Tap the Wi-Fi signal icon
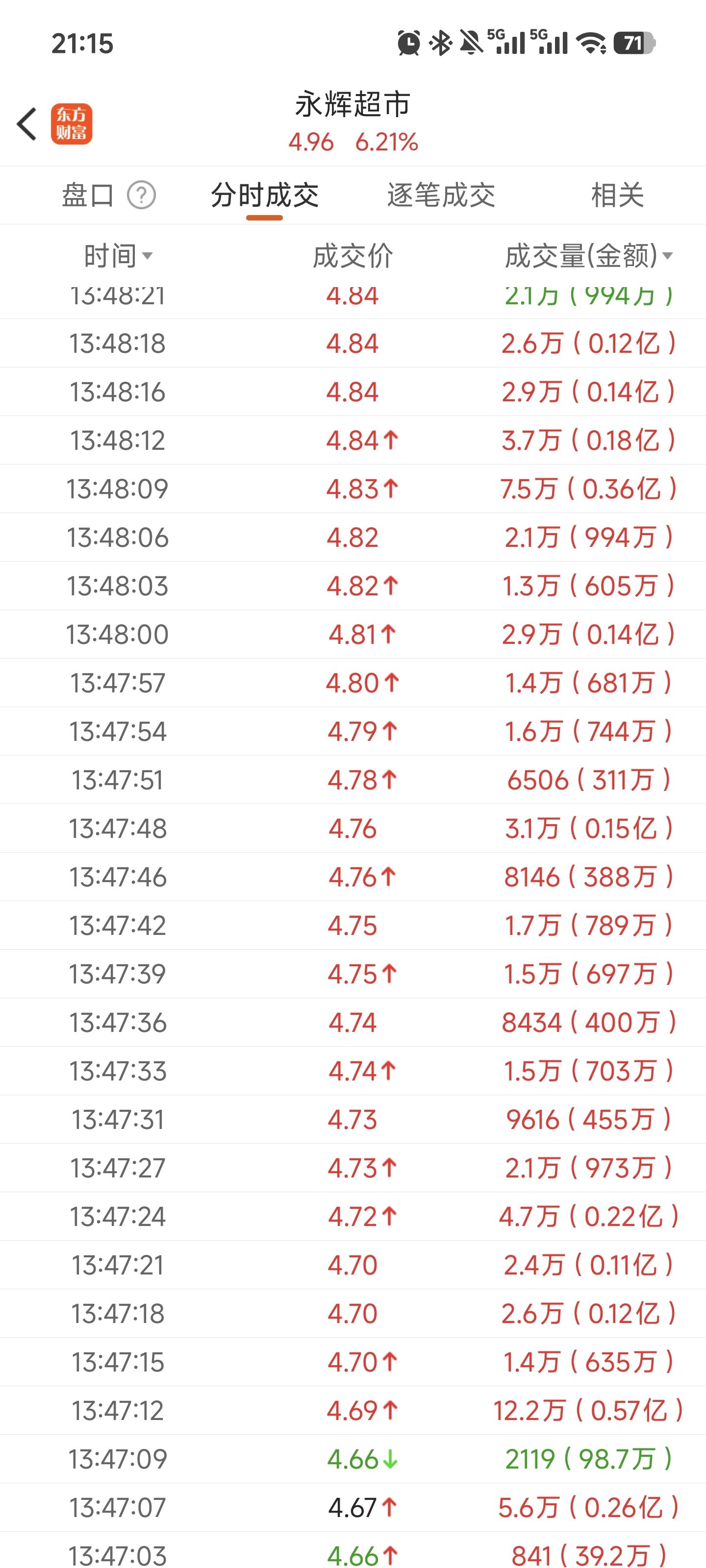This screenshot has width=706, height=1568. pos(591,43)
